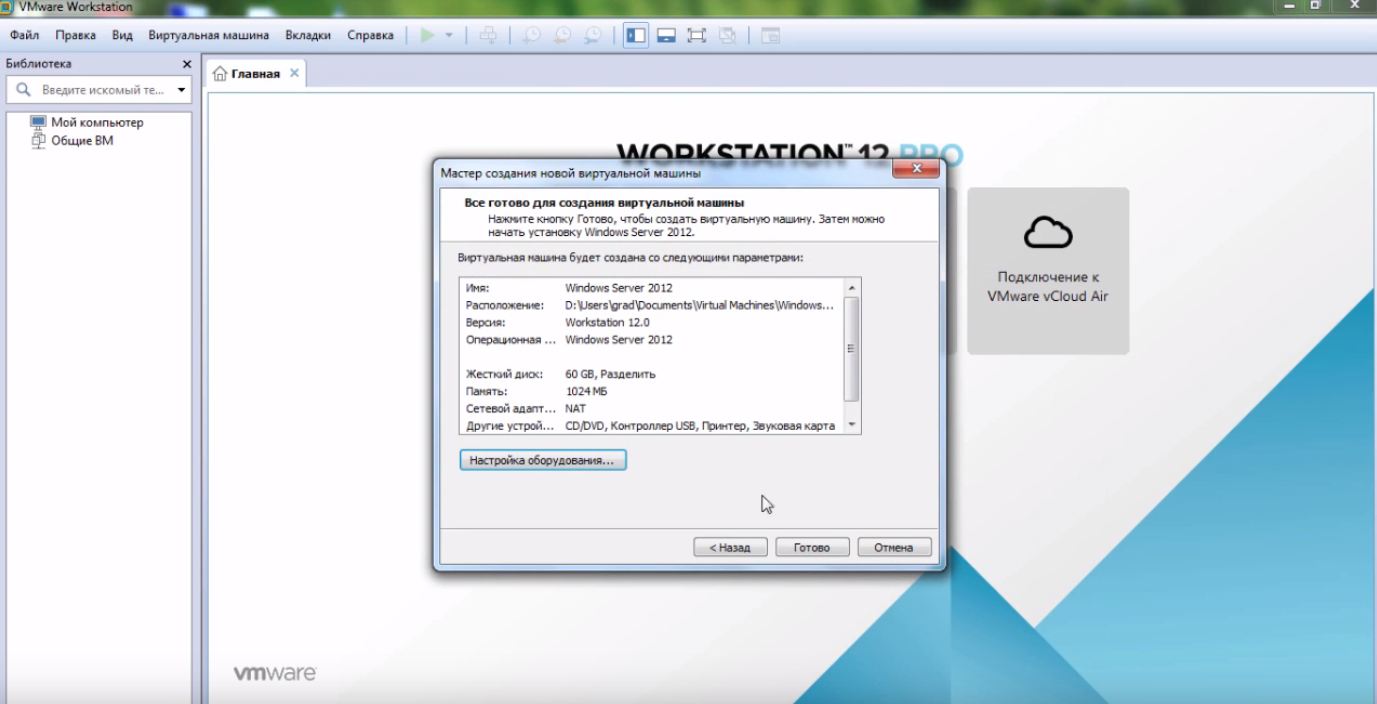Click the green Power On play icon

click(428, 35)
